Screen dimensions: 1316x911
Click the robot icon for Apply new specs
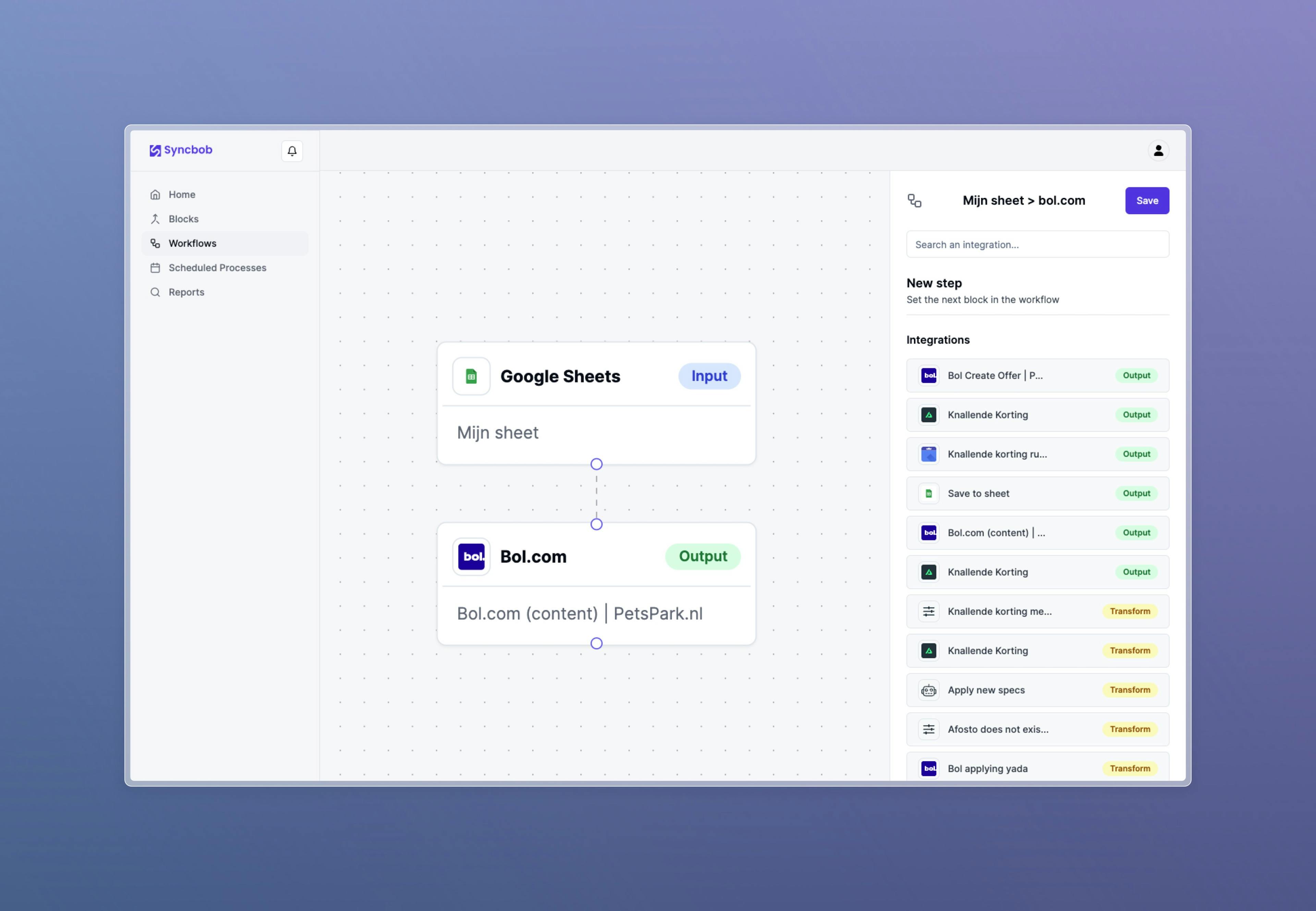coord(928,690)
